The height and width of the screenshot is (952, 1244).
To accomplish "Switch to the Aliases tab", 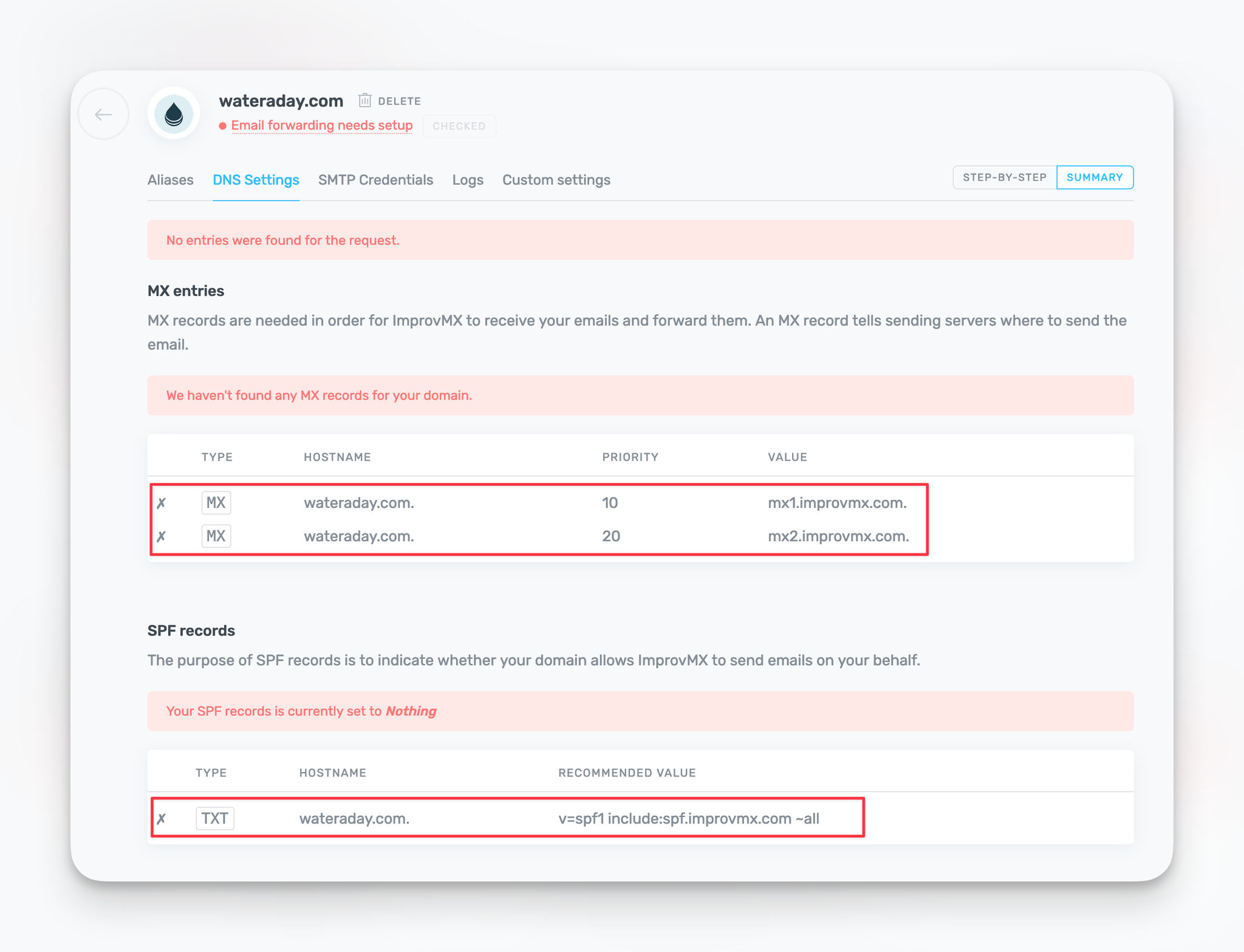I will click(171, 180).
